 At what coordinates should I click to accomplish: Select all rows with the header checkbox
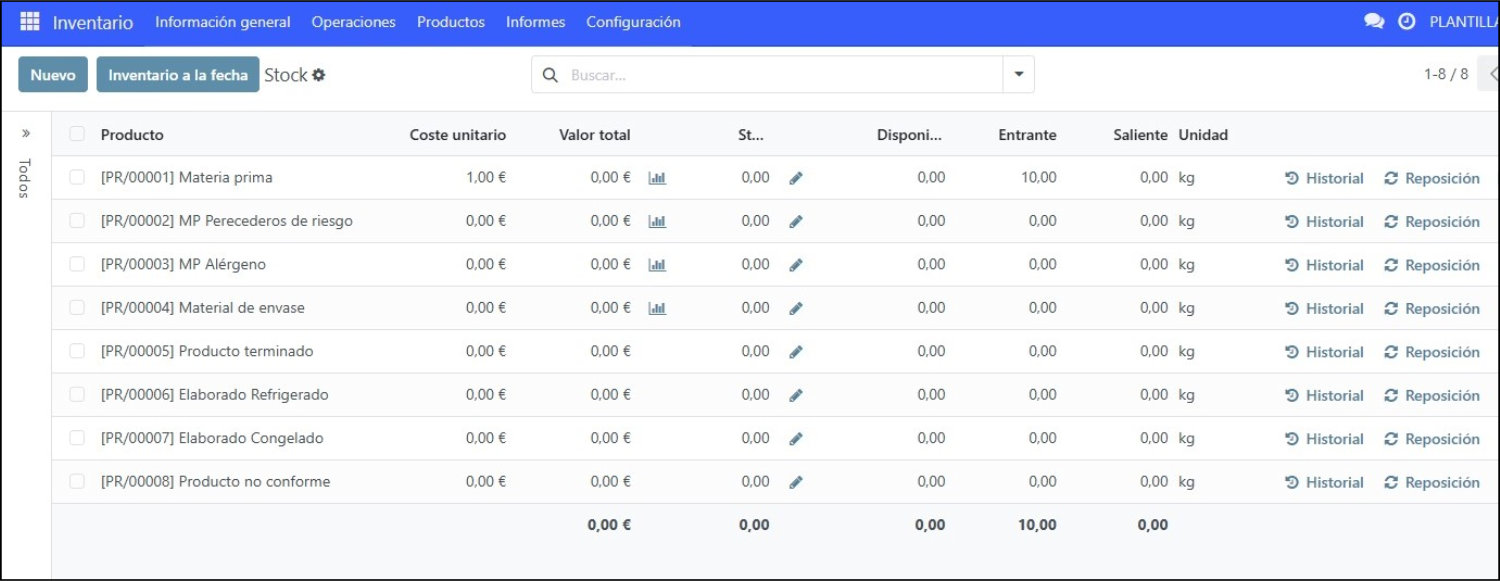click(x=77, y=134)
